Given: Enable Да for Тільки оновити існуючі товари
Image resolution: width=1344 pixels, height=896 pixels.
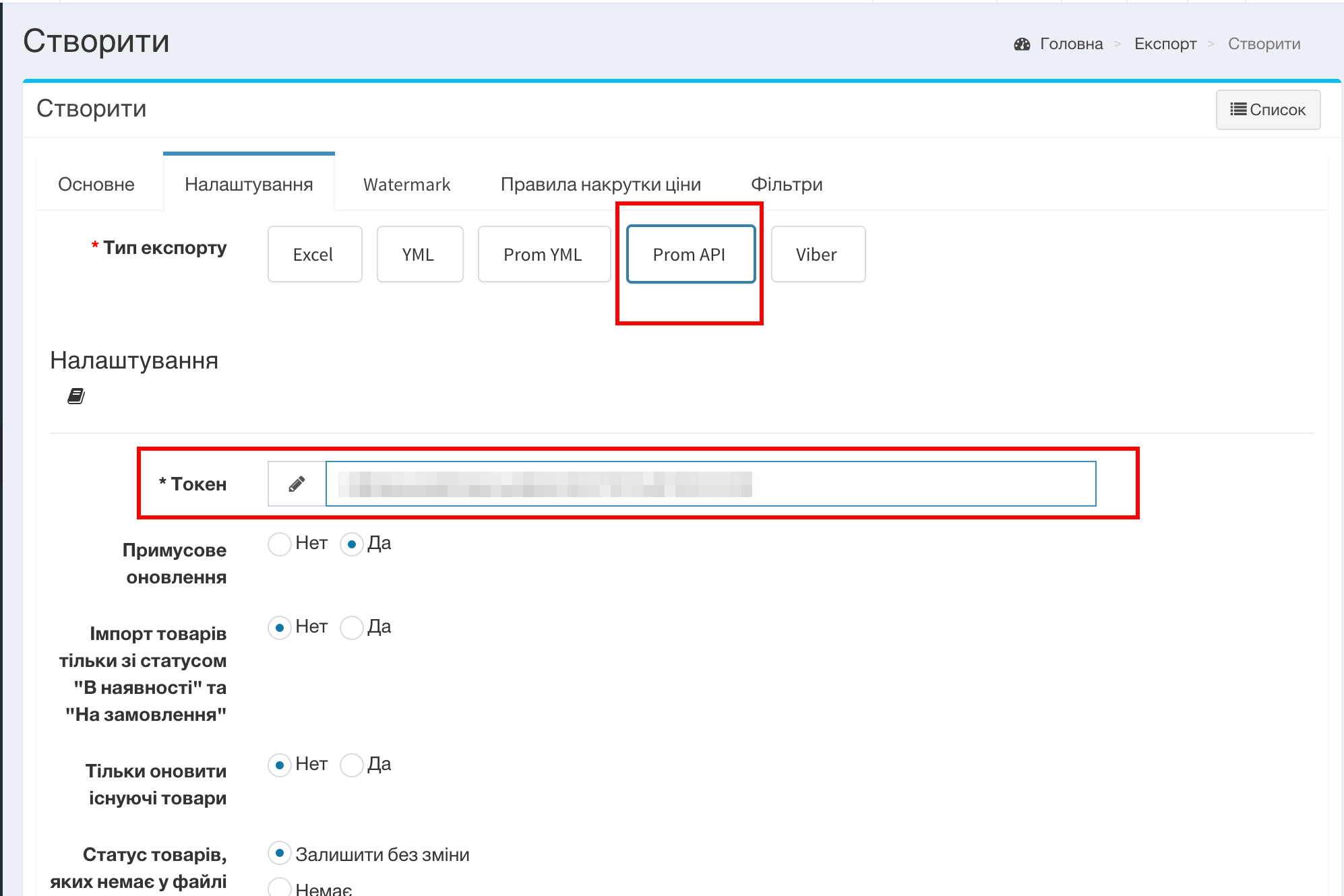Looking at the screenshot, I should pos(352,765).
